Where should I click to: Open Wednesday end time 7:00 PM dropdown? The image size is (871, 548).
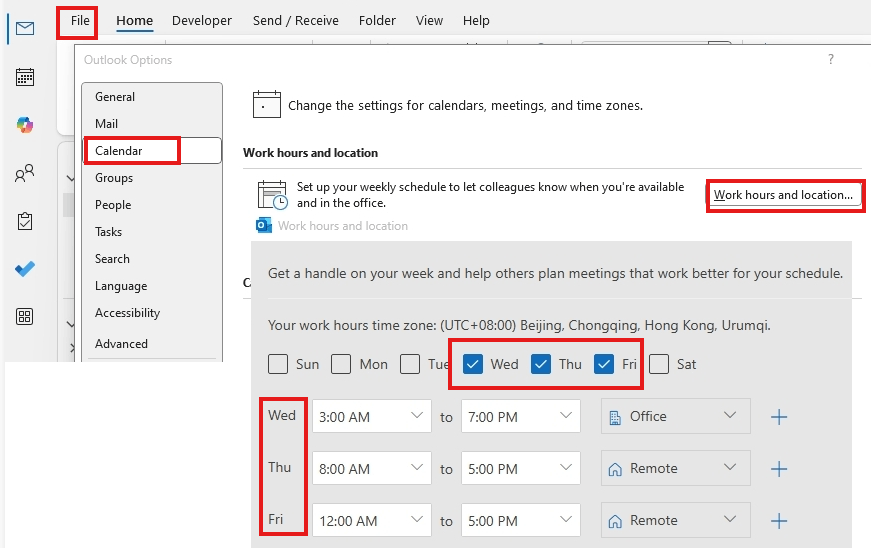coord(520,416)
